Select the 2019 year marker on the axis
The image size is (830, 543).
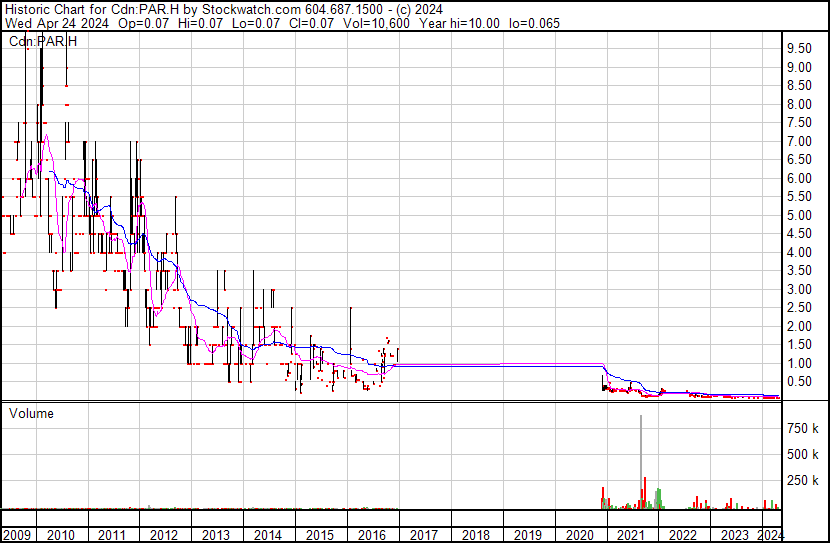click(527, 533)
